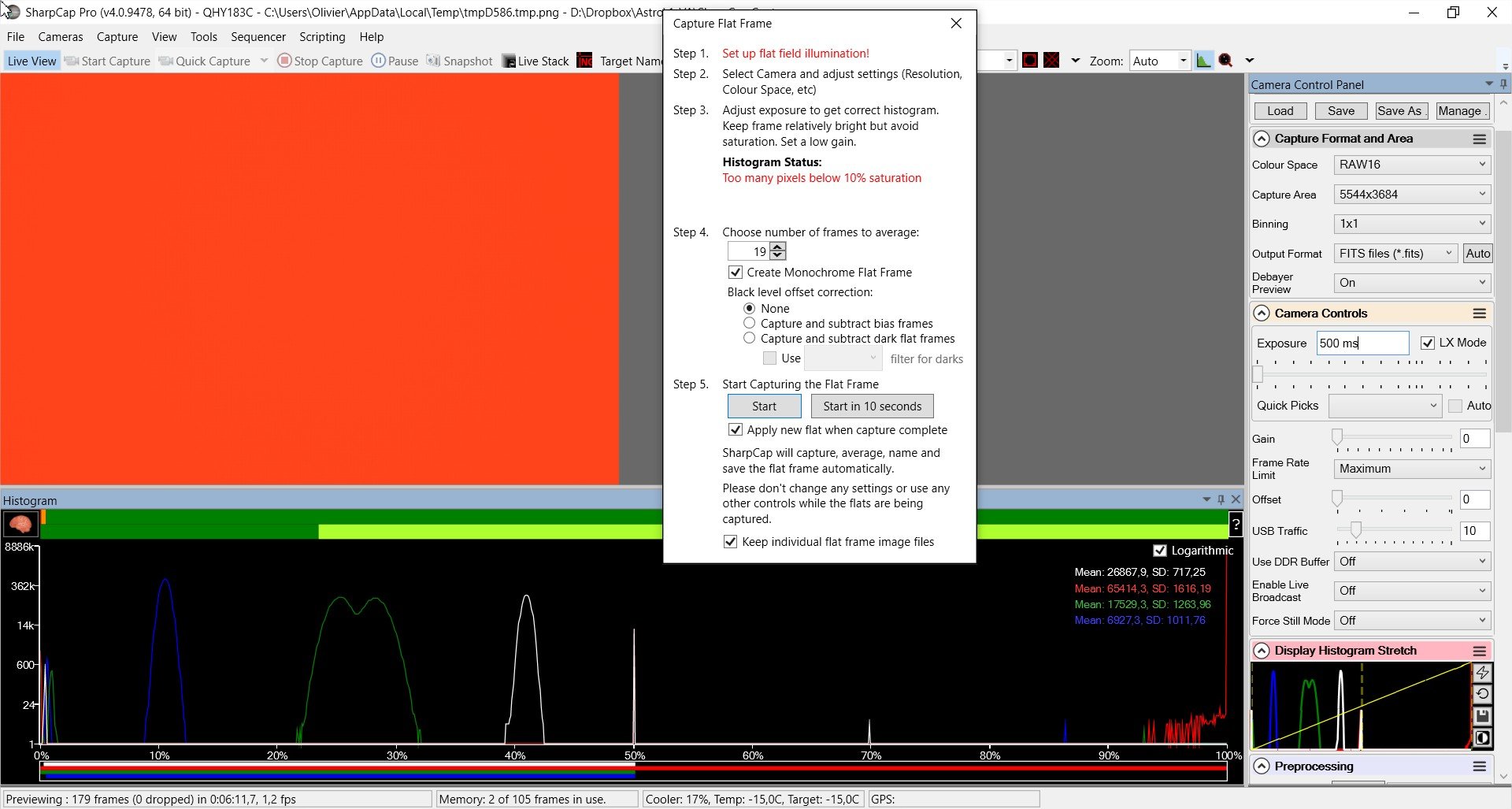1512x809 pixels.
Task: Open the File menu
Action: click(16, 37)
